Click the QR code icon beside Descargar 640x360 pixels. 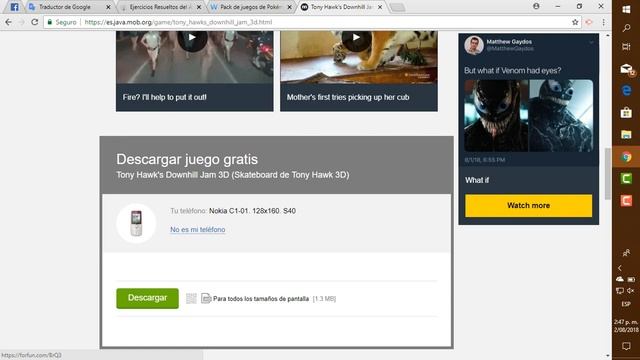[191, 299]
